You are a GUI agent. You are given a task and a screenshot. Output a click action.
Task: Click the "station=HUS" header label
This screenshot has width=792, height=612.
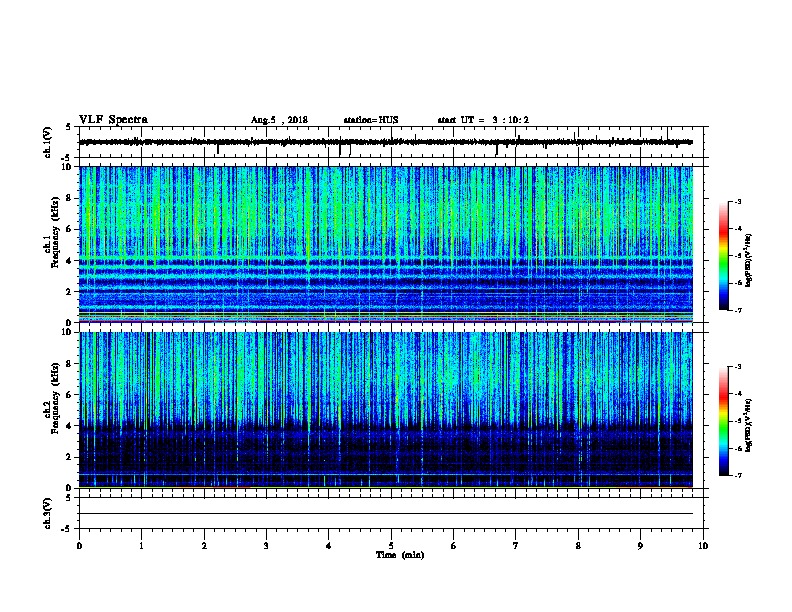coord(371,120)
